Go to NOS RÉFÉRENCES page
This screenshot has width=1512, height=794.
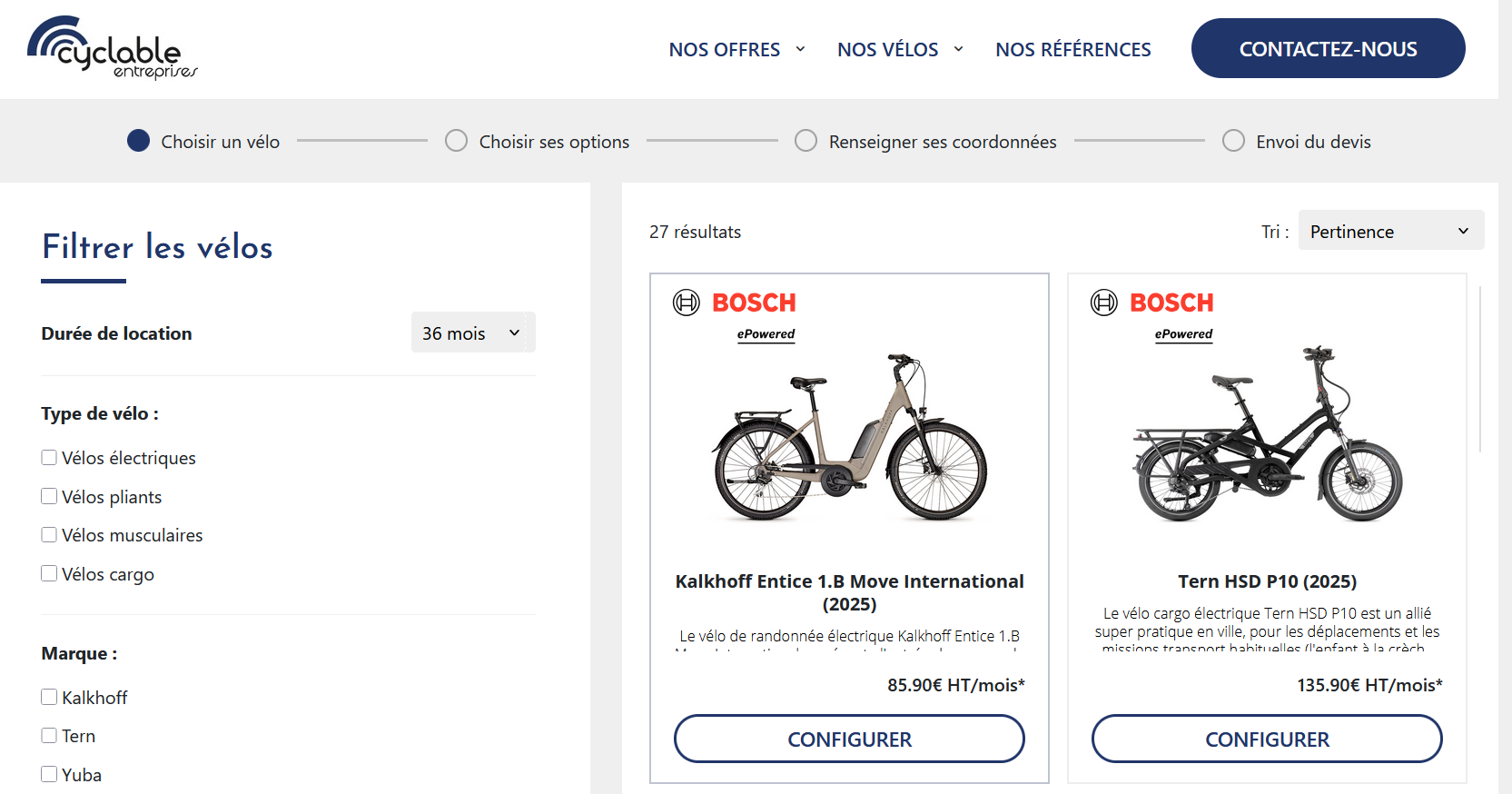pos(1072,49)
